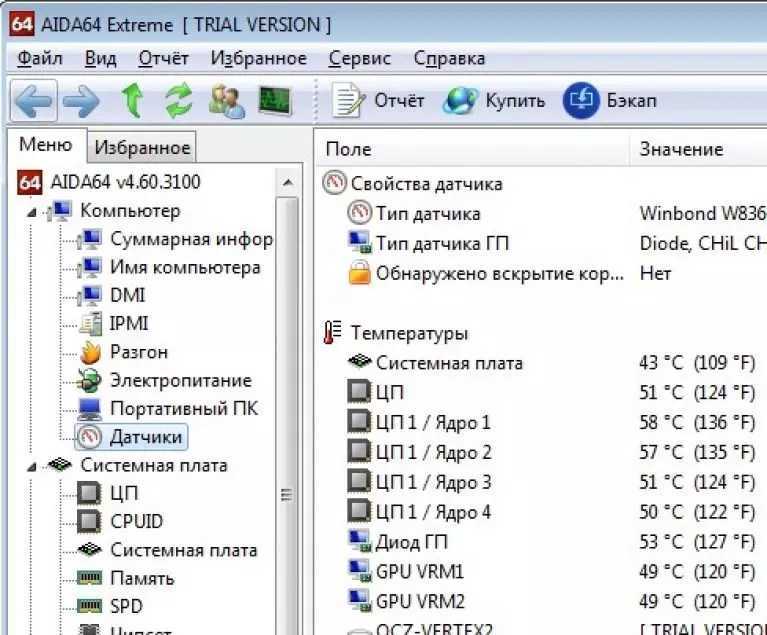767x635 pixels.
Task: Open the Сервис menu
Action: [x=360, y=58]
